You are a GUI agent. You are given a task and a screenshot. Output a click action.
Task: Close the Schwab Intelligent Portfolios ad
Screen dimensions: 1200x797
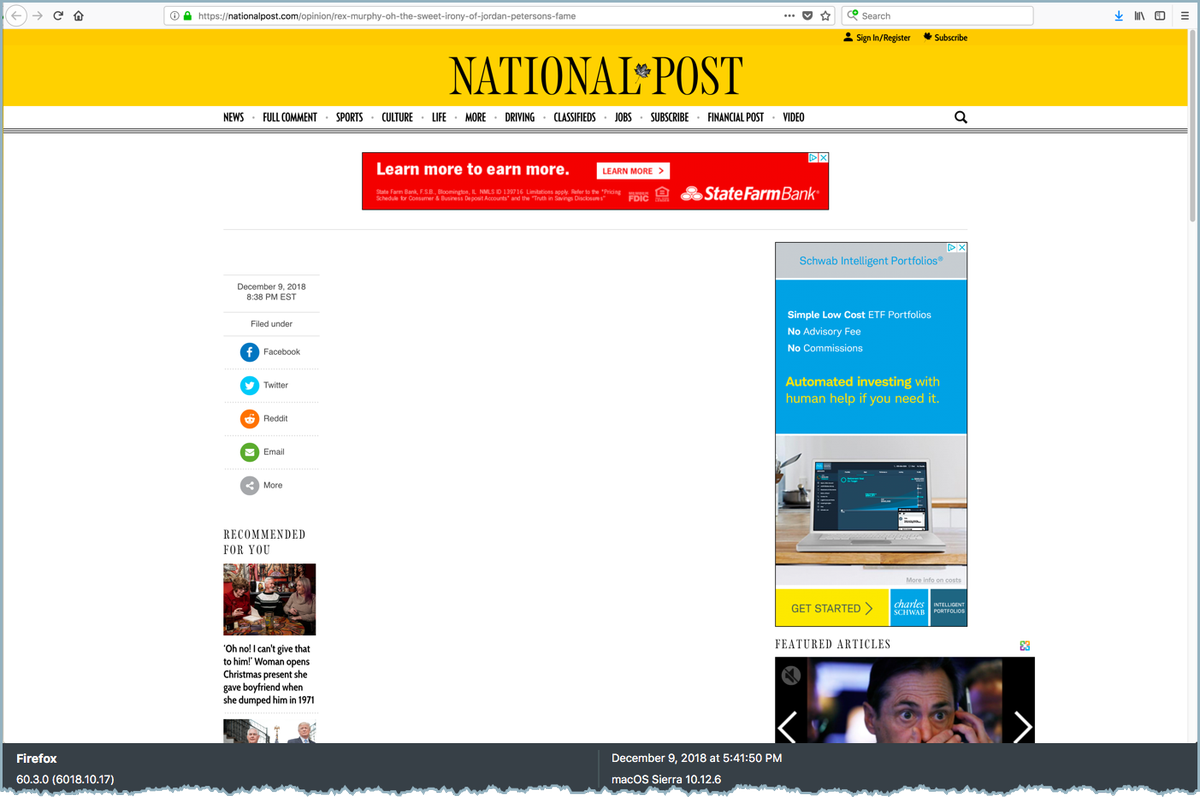pos(962,247)
